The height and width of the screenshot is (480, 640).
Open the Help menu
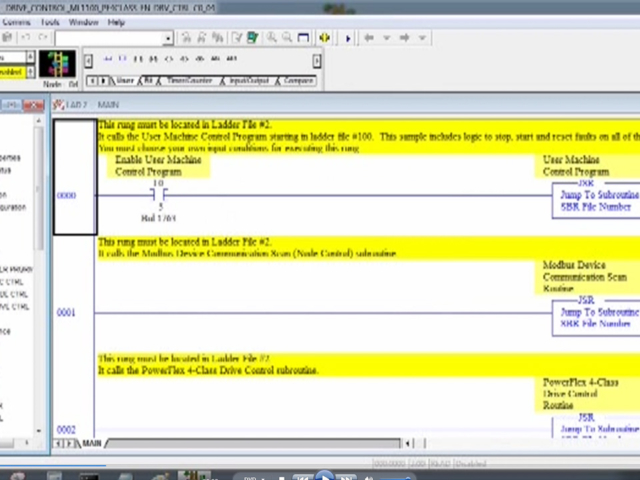pos(116,22)
